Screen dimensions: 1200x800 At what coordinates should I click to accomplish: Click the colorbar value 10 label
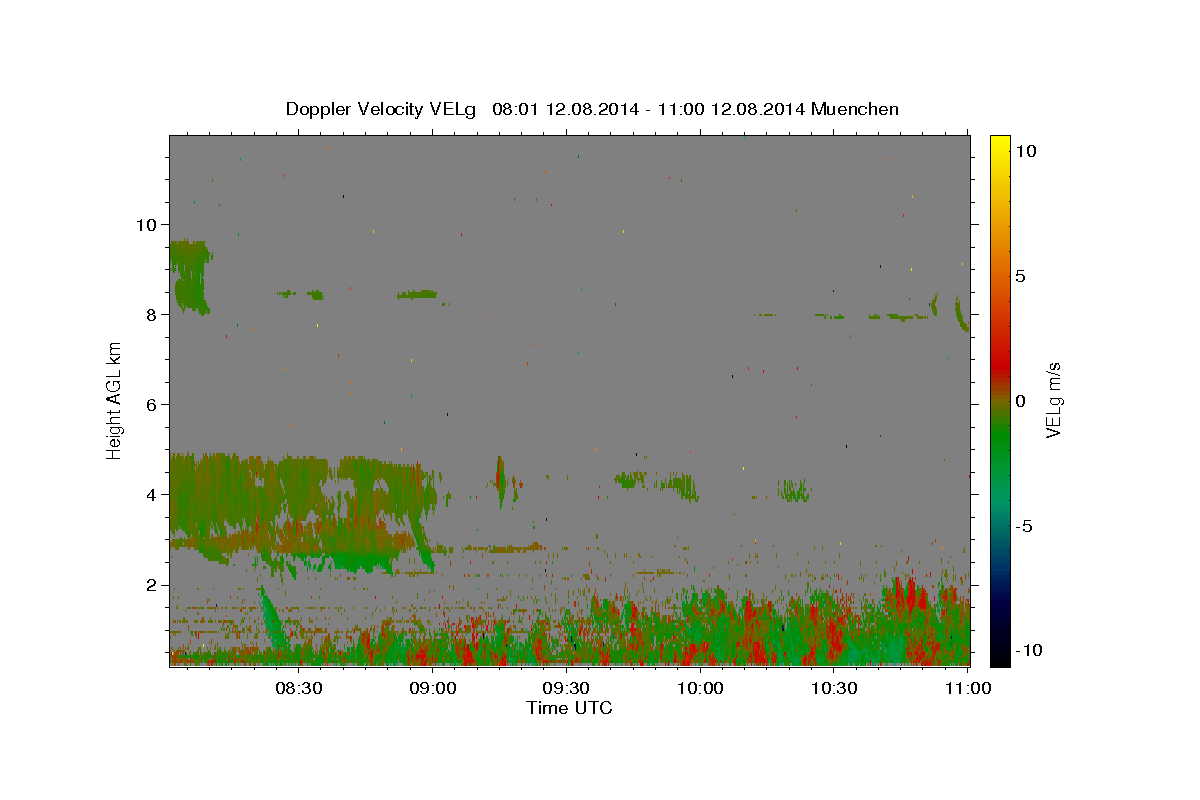[x=1025, y=150]
